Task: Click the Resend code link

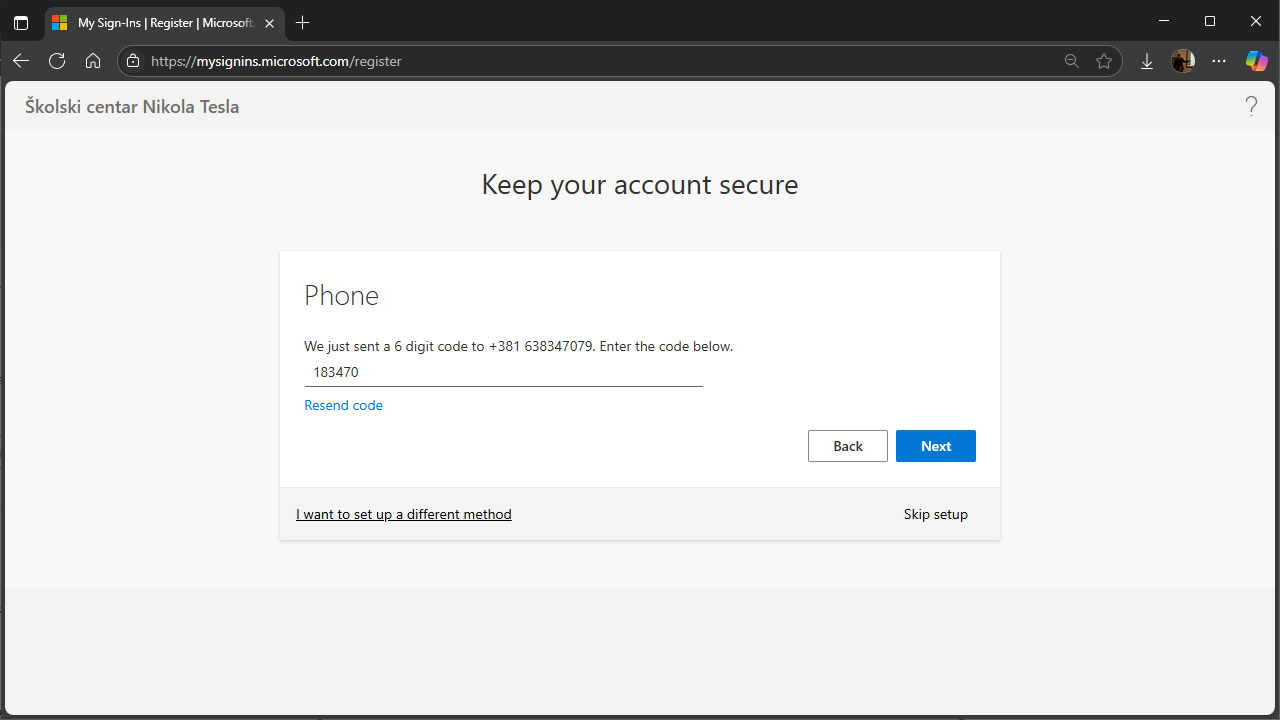Action: pos(343,405)
